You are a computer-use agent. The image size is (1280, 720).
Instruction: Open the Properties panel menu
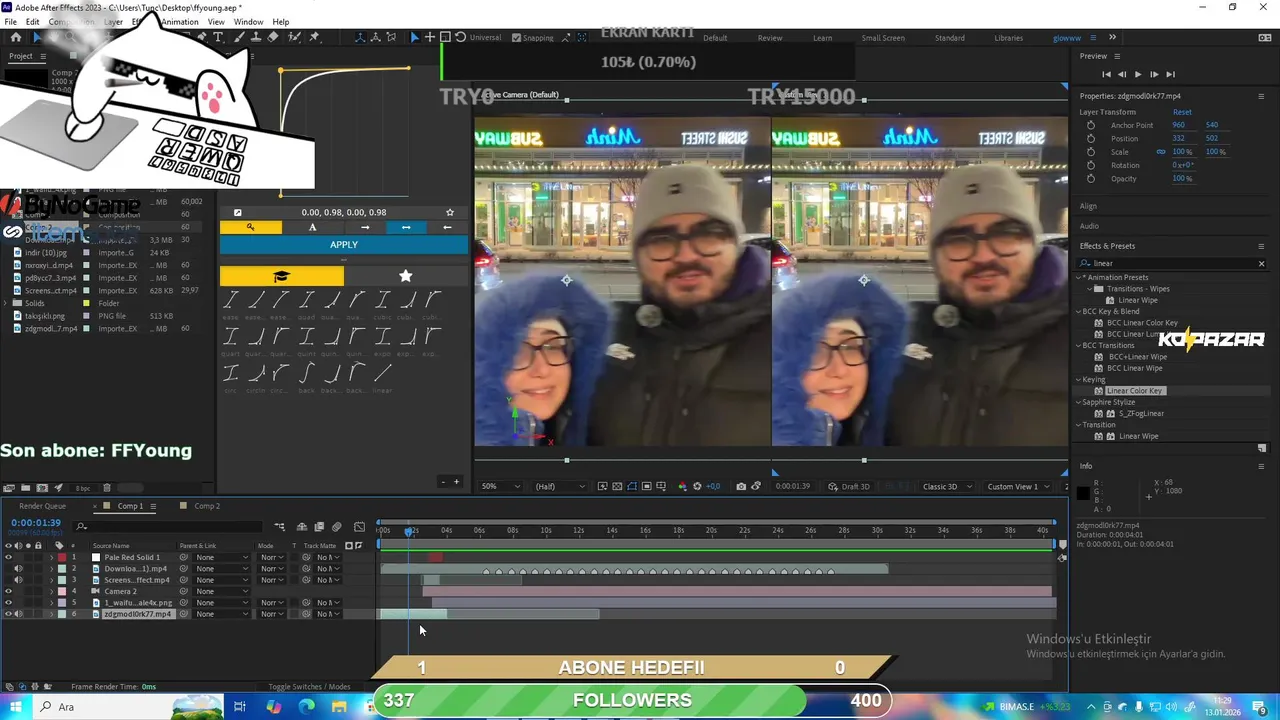click(x=1261, y=96)
